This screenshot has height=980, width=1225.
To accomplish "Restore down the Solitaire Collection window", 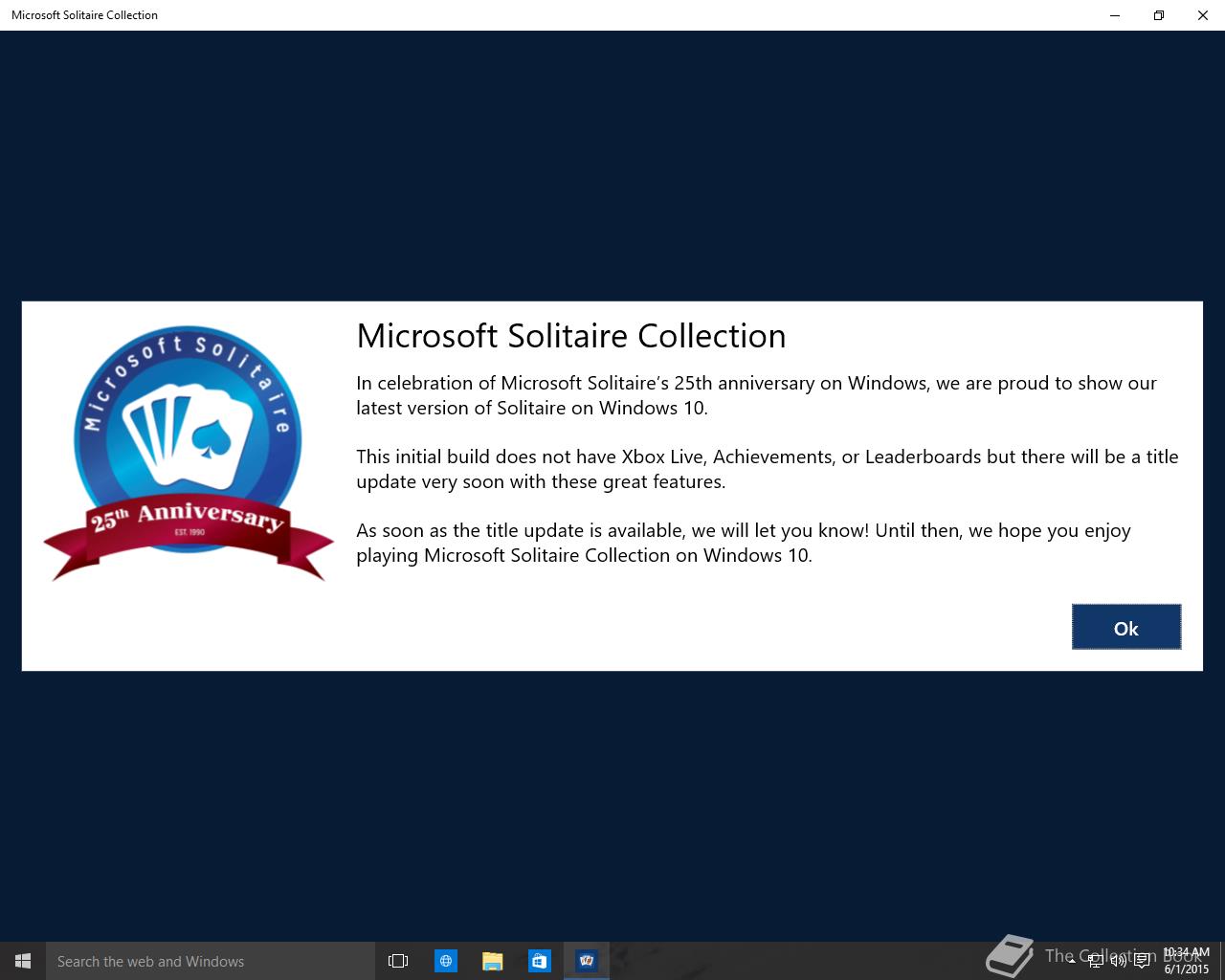I will click(x=1159, y=15).
